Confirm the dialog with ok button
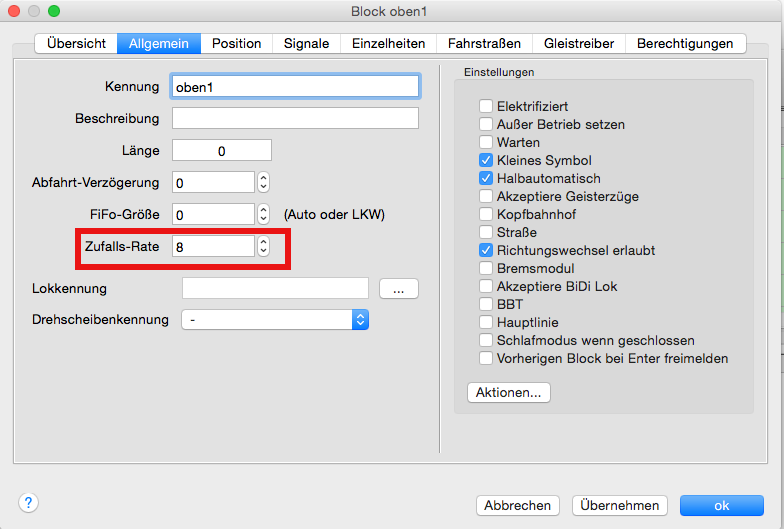784x529 pixels. point(721,505)
